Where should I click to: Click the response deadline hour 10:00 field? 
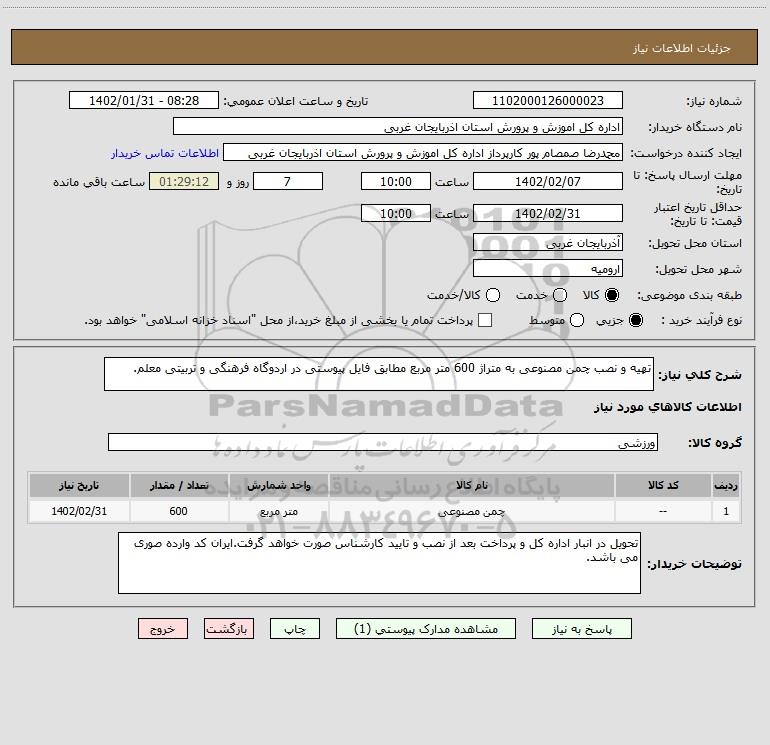pyautogui.click(x=396, y=181)
